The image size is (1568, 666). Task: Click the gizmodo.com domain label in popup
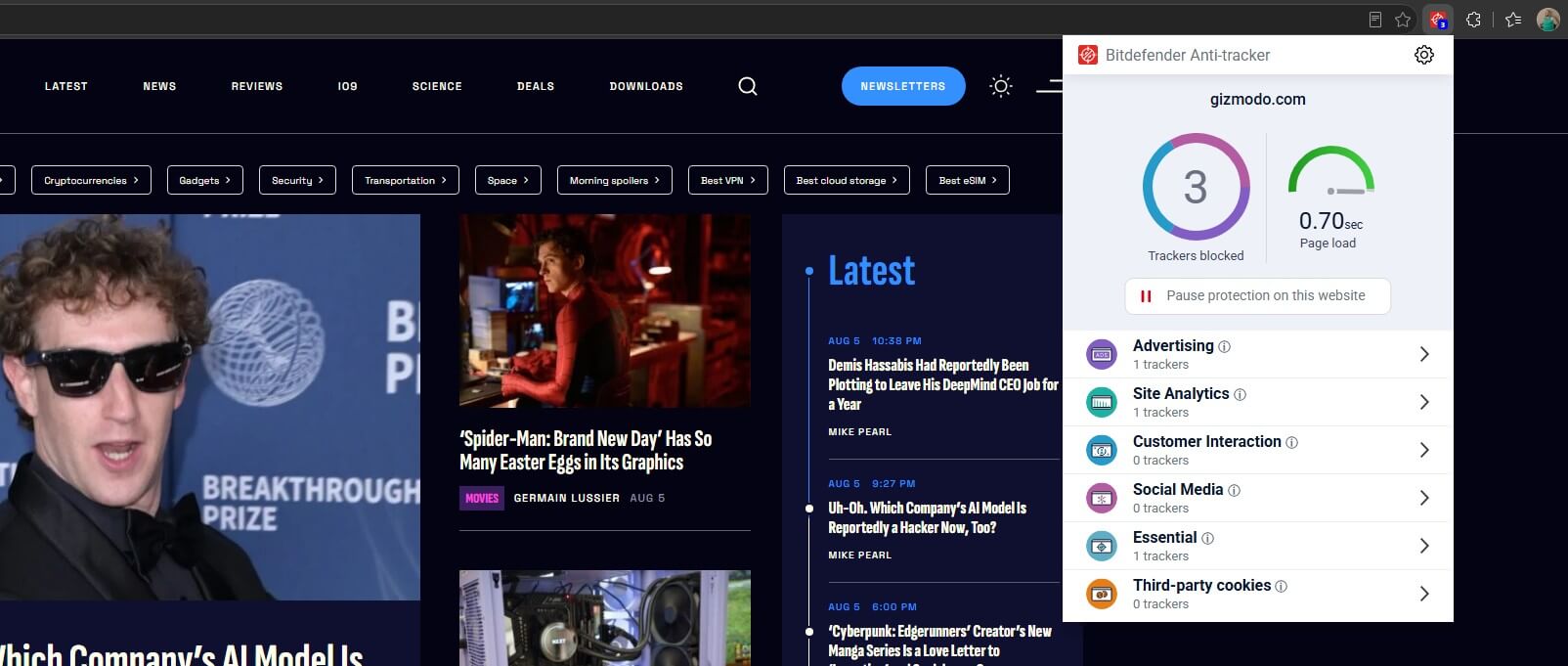(1258, 99)
